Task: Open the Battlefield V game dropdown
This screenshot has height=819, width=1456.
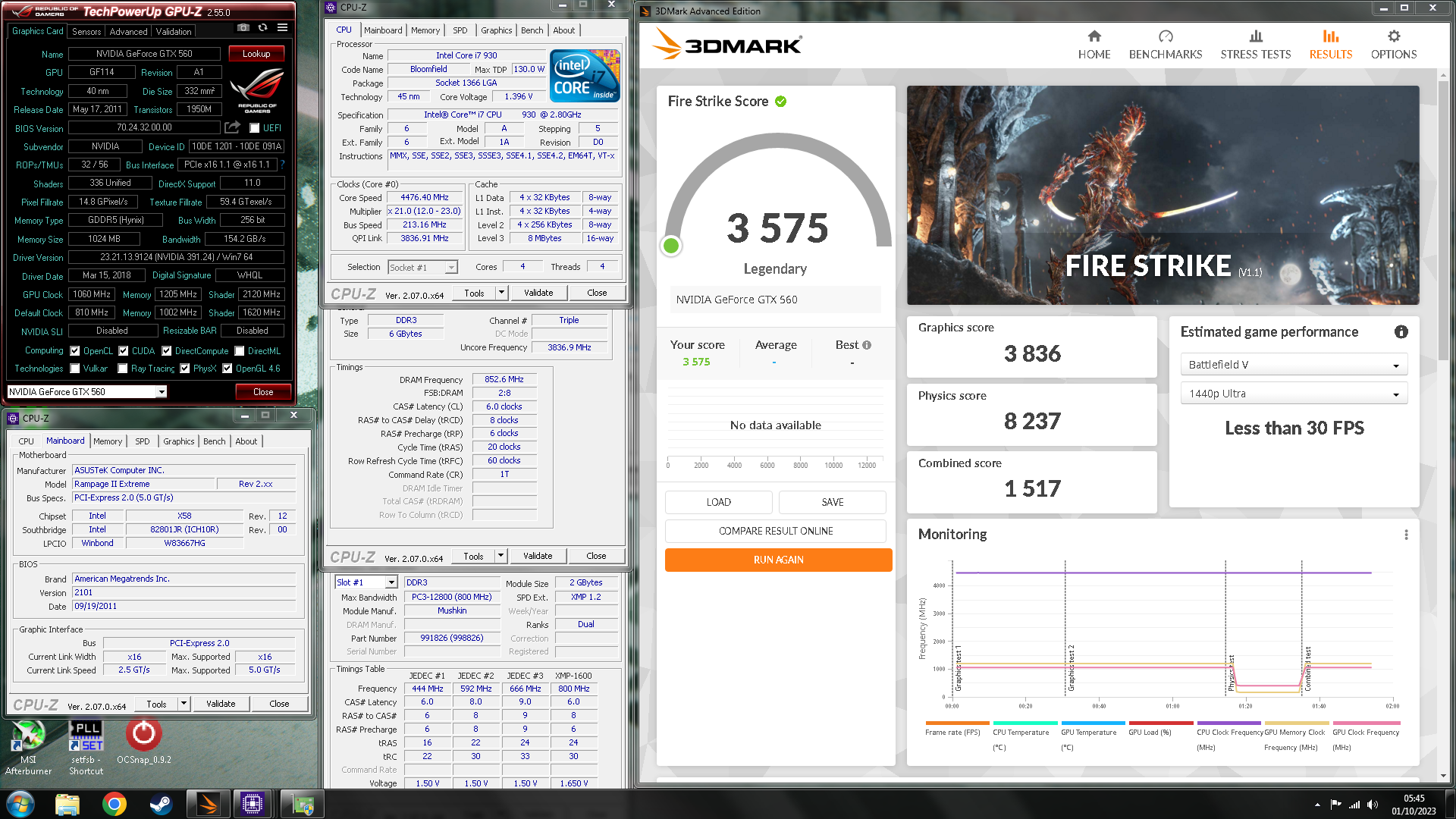Action: (1294, 365)
